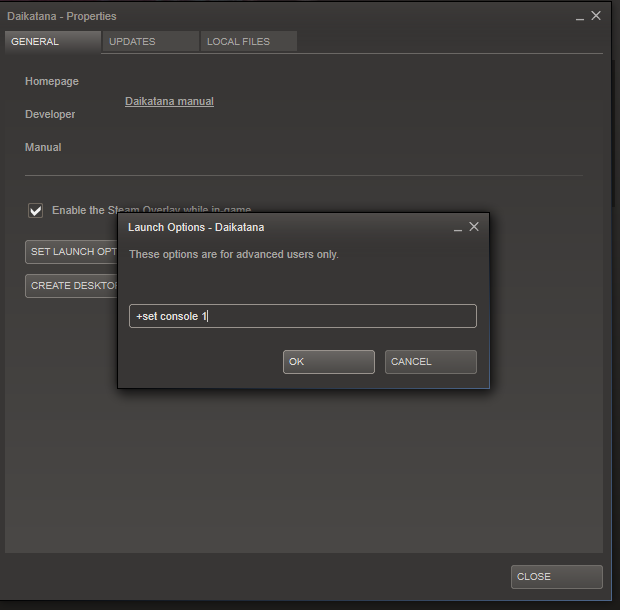
Task: Click the SET LAUNCH OPTIONS button
Action: 72,252
